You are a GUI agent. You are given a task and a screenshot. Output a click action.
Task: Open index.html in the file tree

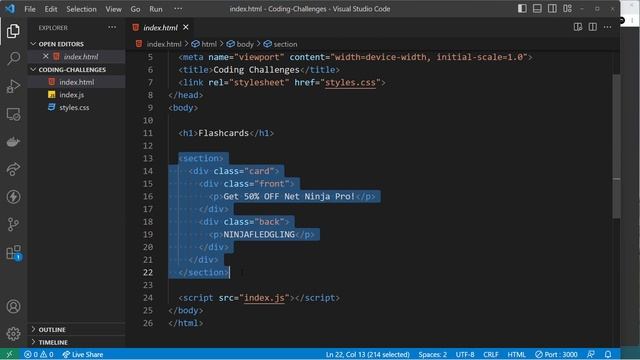76,82
